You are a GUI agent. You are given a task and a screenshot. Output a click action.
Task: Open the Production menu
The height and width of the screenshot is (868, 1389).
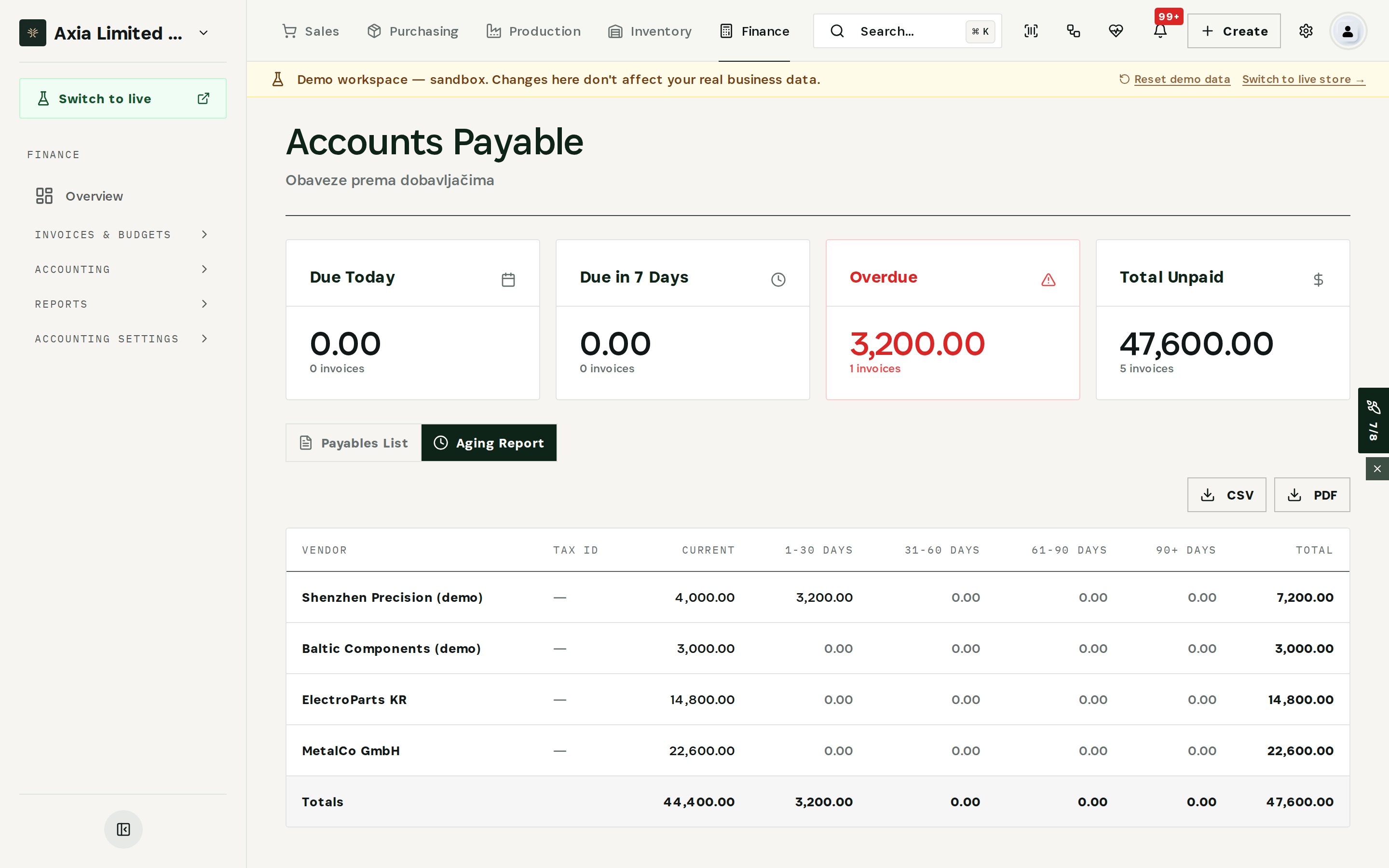pyautogui.click(x=533, y=31)
